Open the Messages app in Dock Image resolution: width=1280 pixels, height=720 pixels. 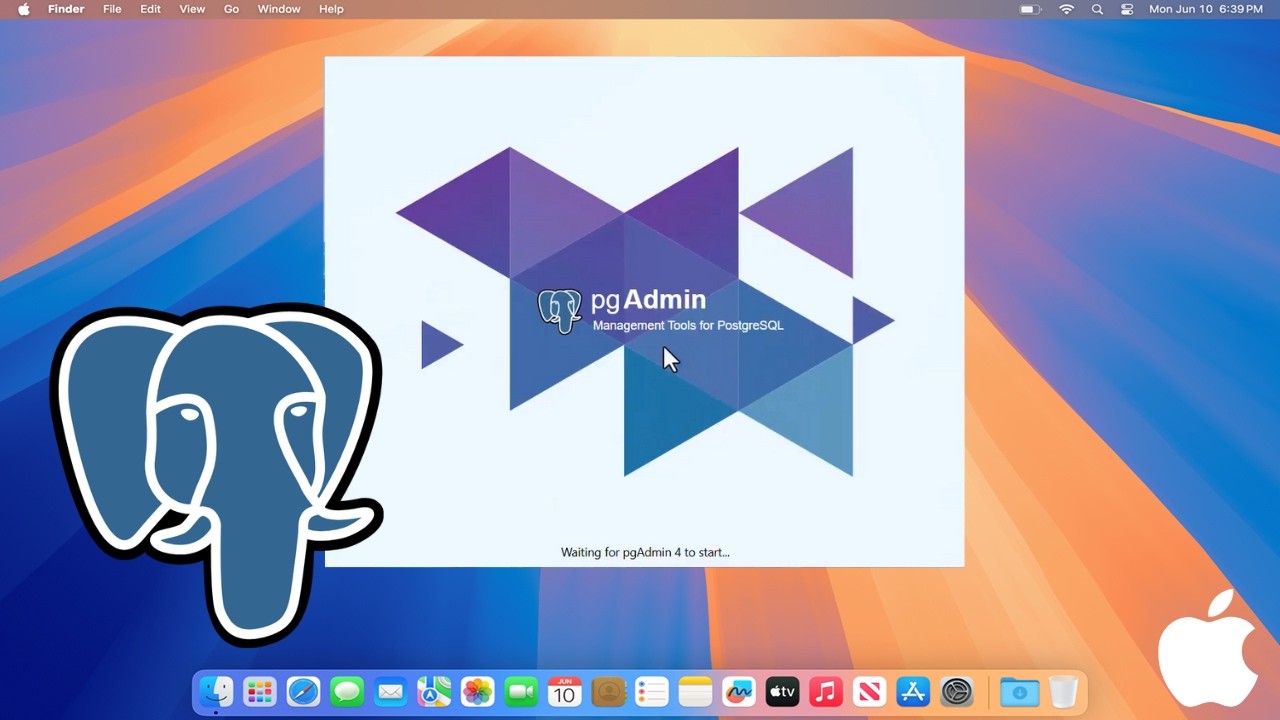(347, 691)
